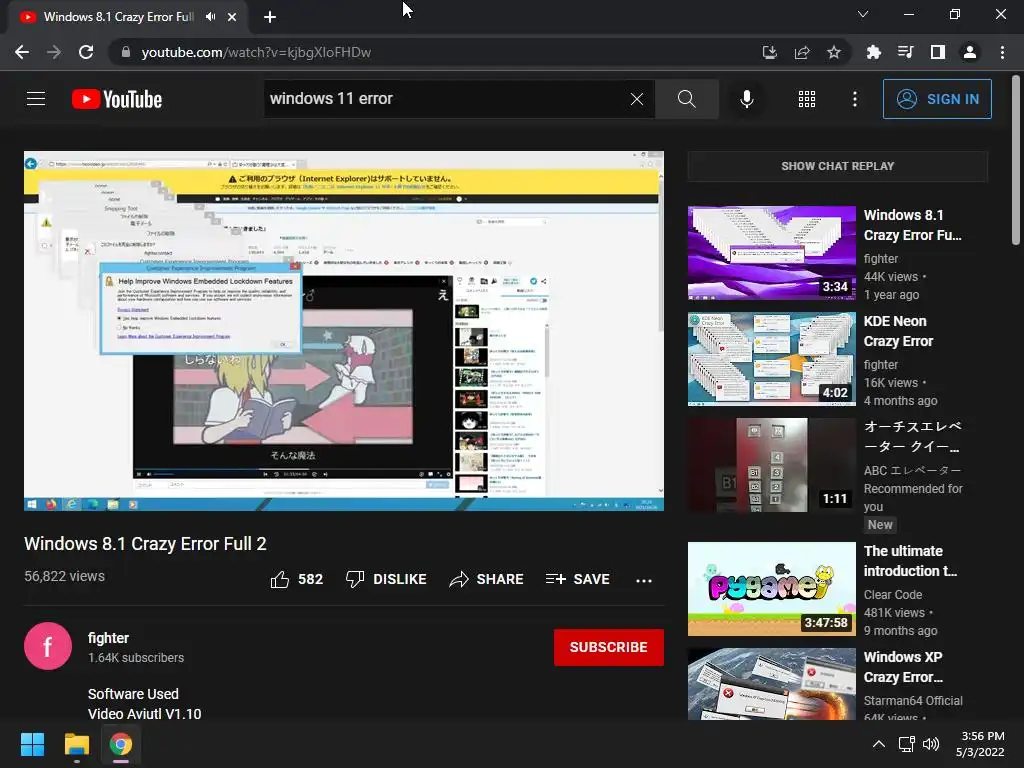Viewport: 1024px width, 768px height.
Task: Click the video player area
Action: click(x=344, y=330)
